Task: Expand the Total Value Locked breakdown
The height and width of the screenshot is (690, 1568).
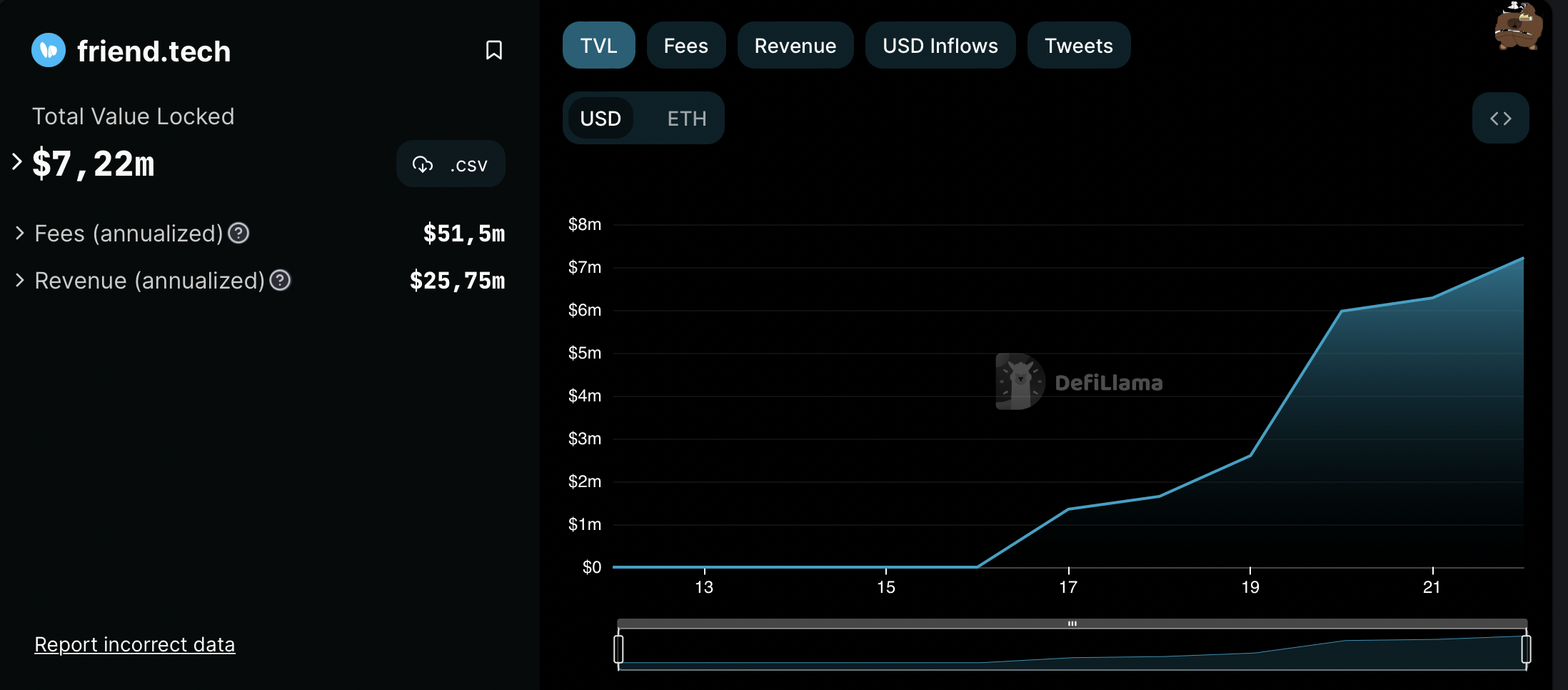Action: pyautogui.click(x=17, y=161)
